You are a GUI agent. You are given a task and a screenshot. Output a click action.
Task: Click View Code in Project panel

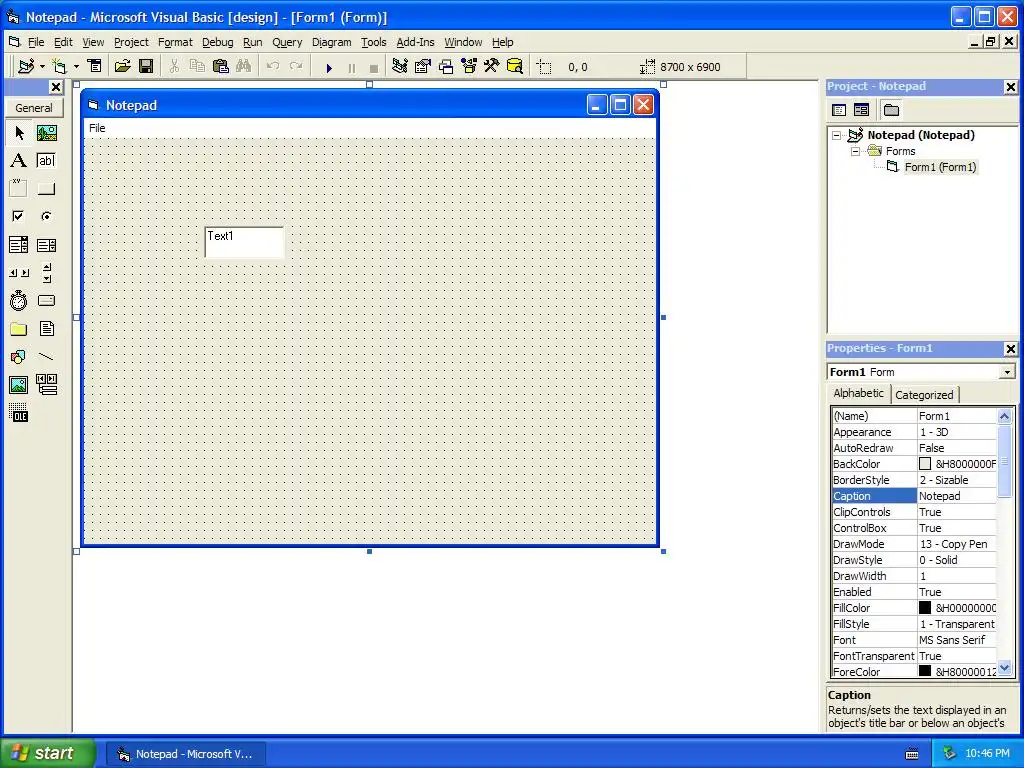[x=839, y=110]
